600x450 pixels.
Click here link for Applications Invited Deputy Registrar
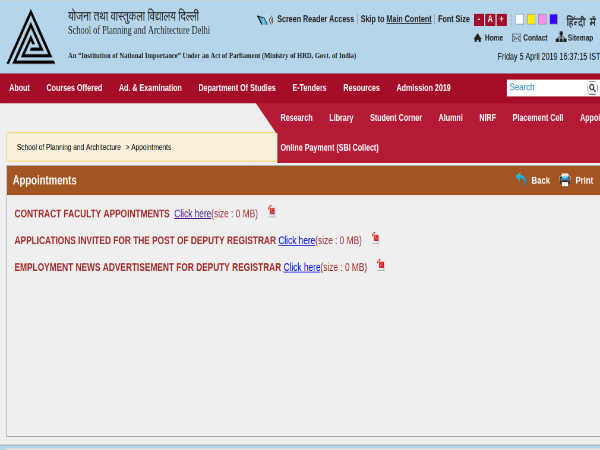pyautogui.click(x=297, y=240)
